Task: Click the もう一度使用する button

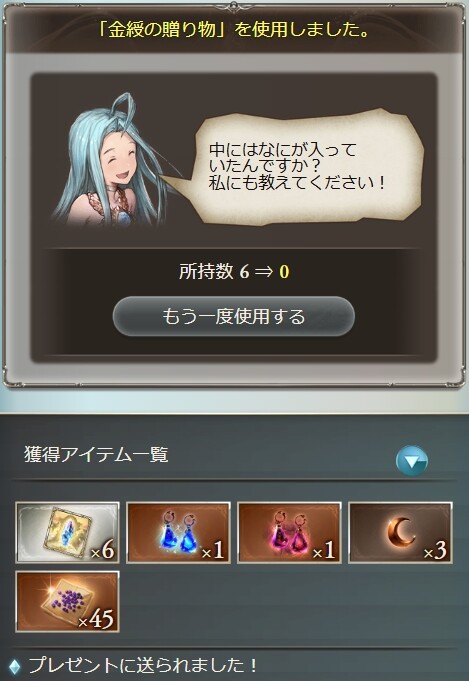Action: 234,316
